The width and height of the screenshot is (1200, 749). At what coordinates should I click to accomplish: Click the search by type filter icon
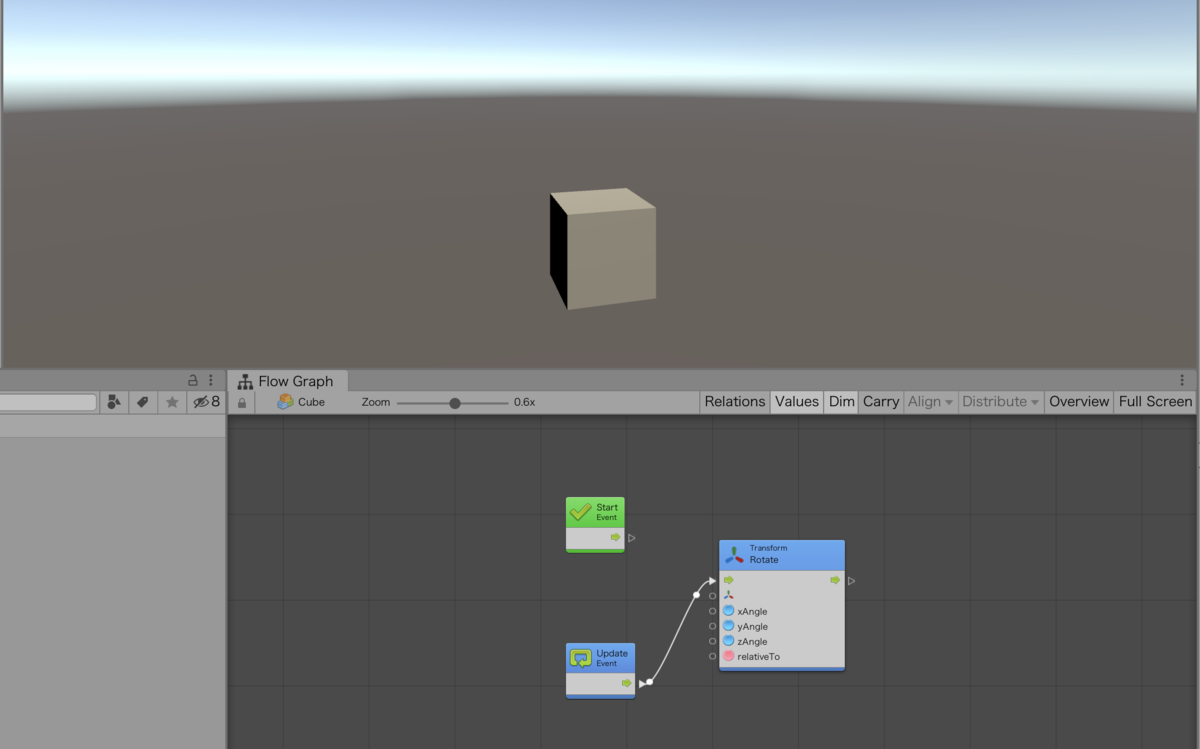pyautogui.click(x=114, y=401)
